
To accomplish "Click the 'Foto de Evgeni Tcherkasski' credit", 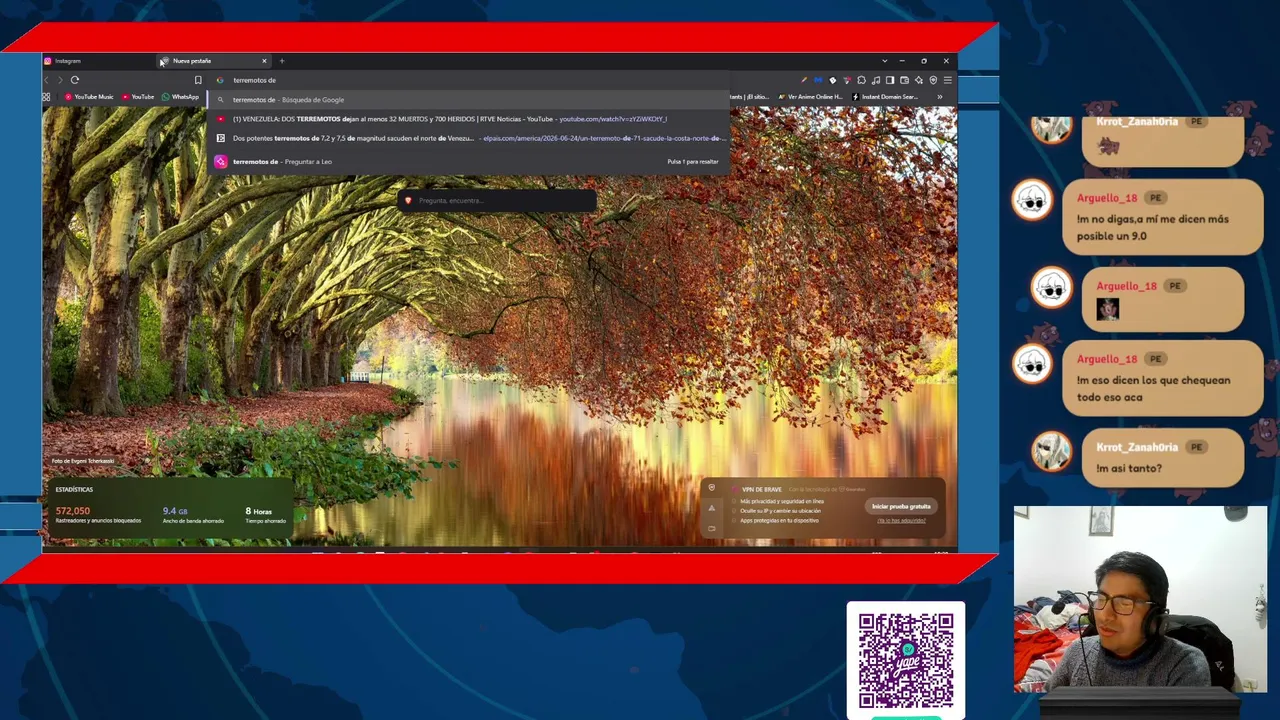I will 83,461.
